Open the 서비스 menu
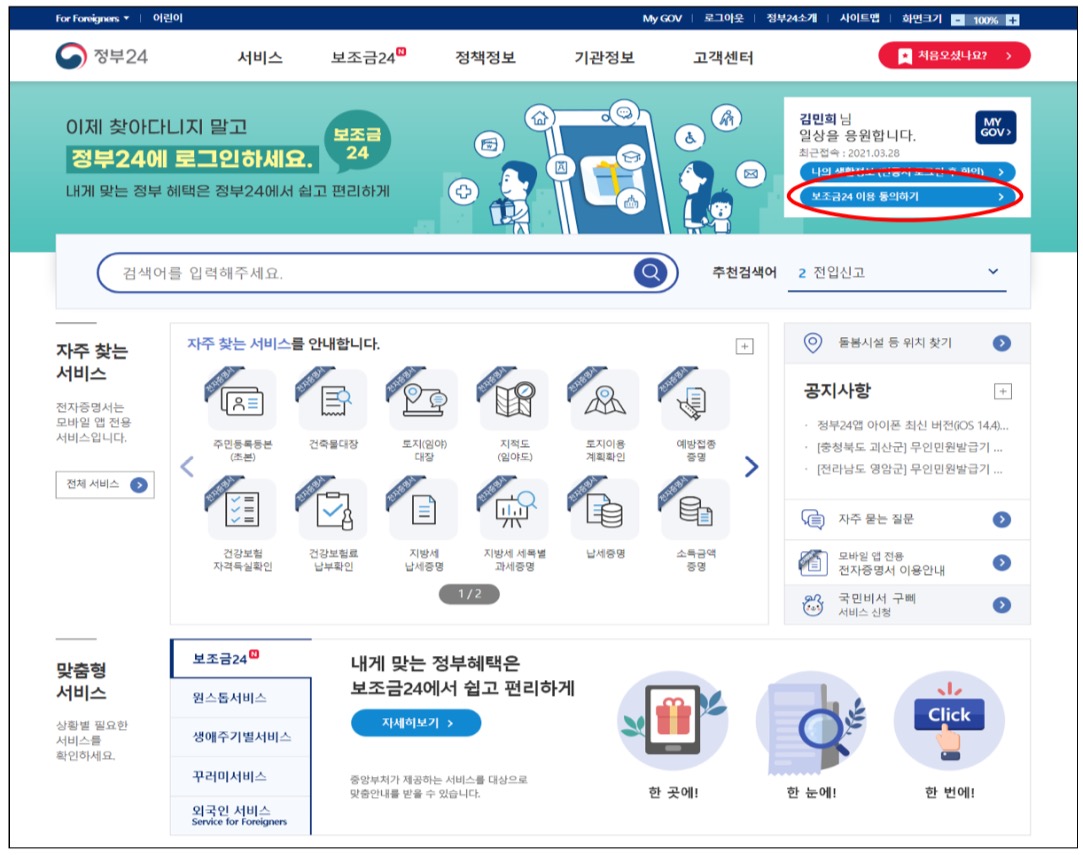The width and height of the screenshot is (1083, 855). 260,57
